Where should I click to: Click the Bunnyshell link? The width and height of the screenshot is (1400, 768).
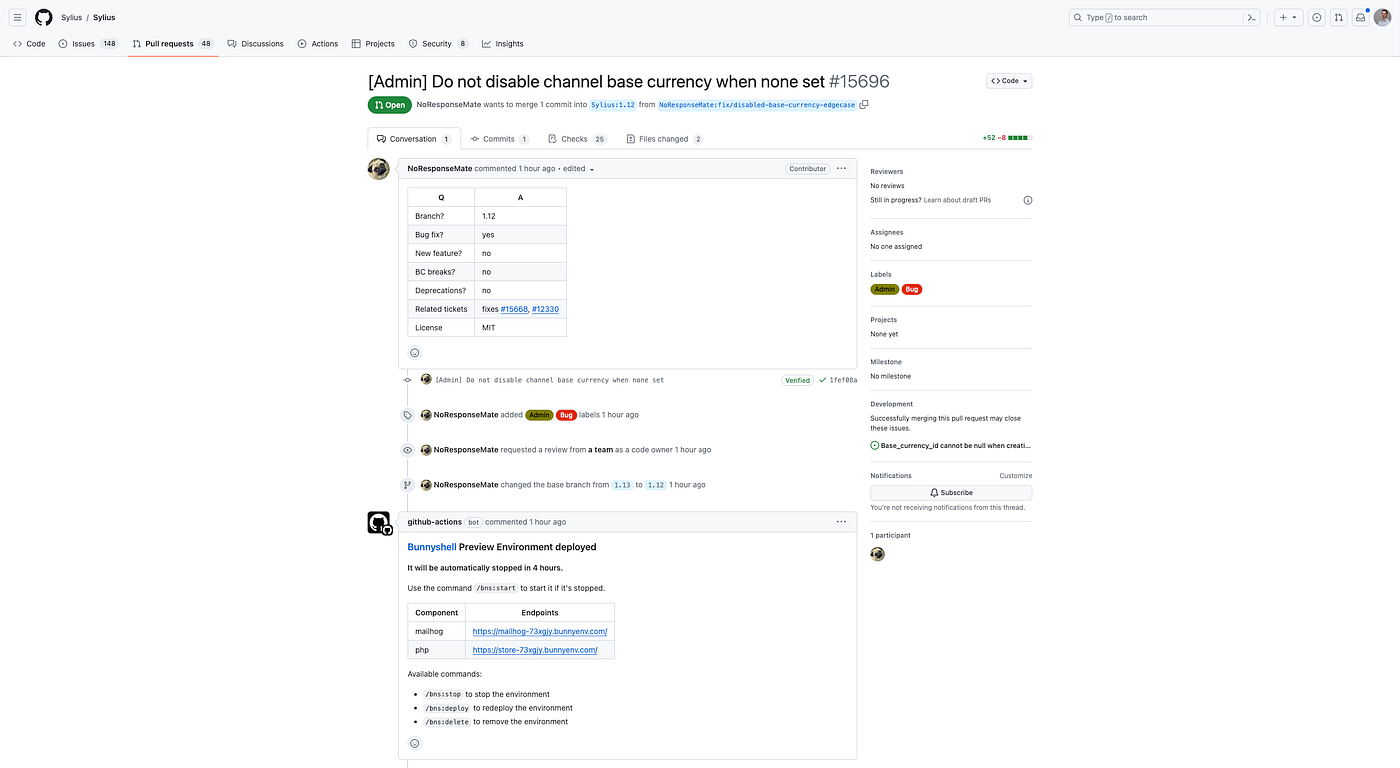click(431, 547)
